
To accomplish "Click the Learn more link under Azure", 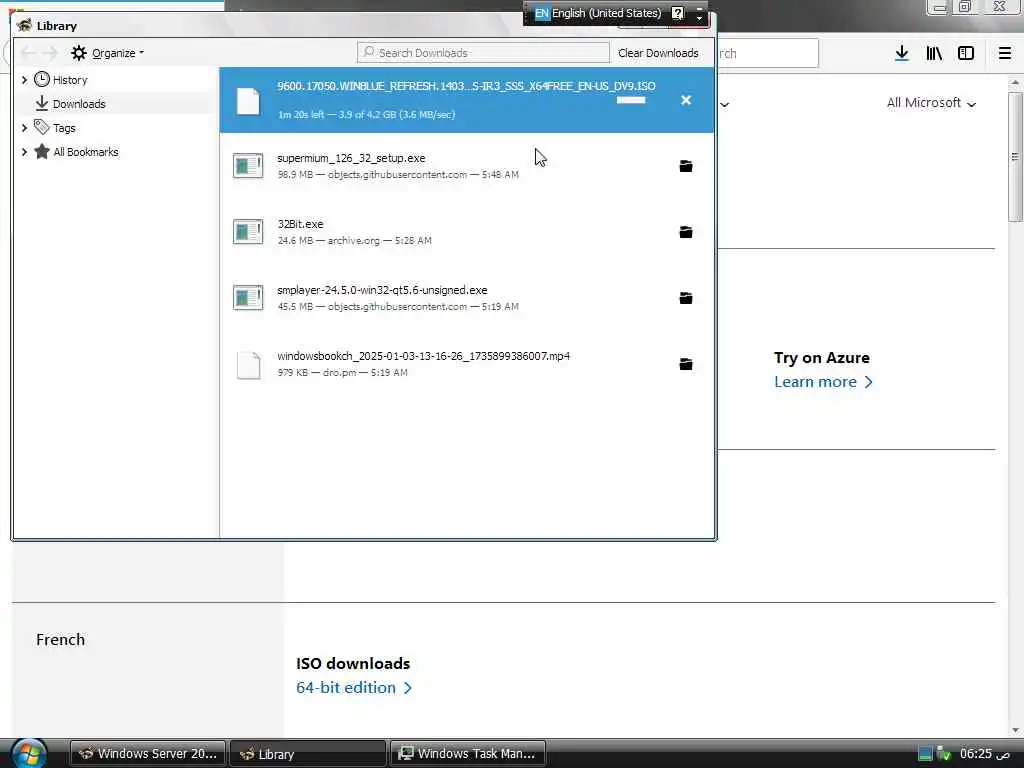I will (x=823, y=382).
